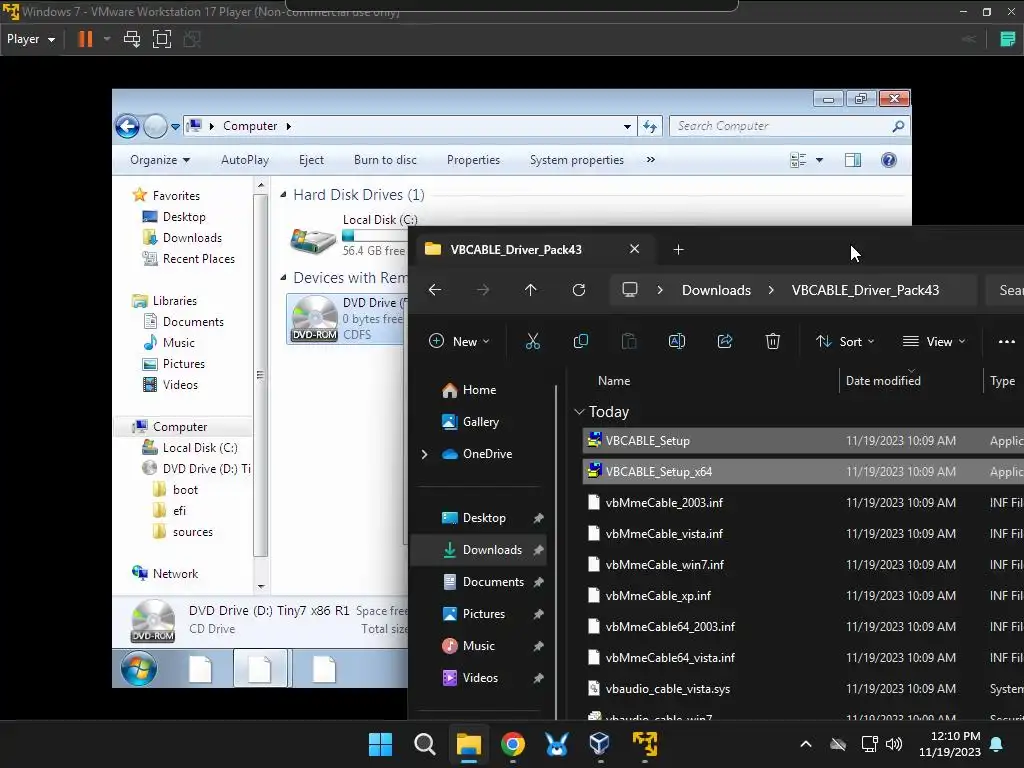Open the View dropdown
The width and height of the screenshot is (1024, 768).
pyautogui.click(x=934, y=342)
